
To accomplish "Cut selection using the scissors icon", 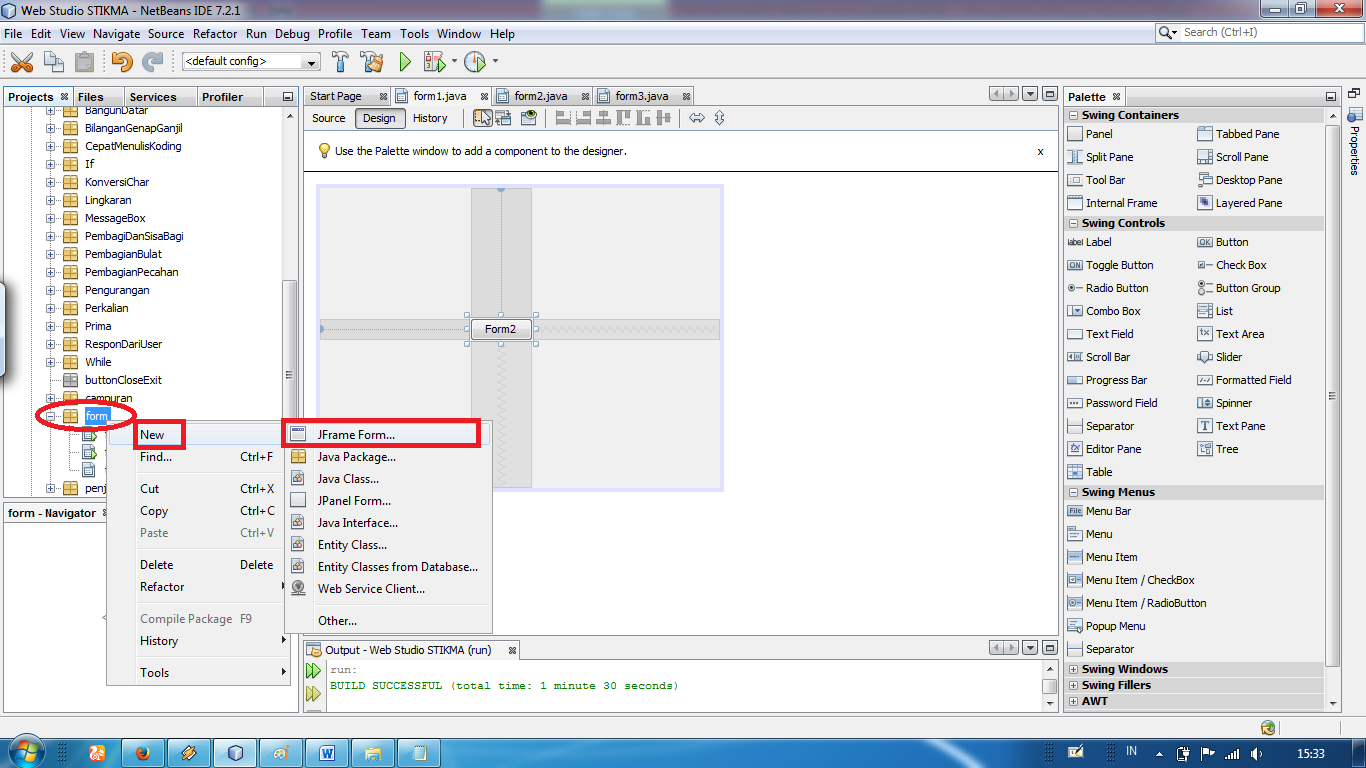I will (22, 61).
